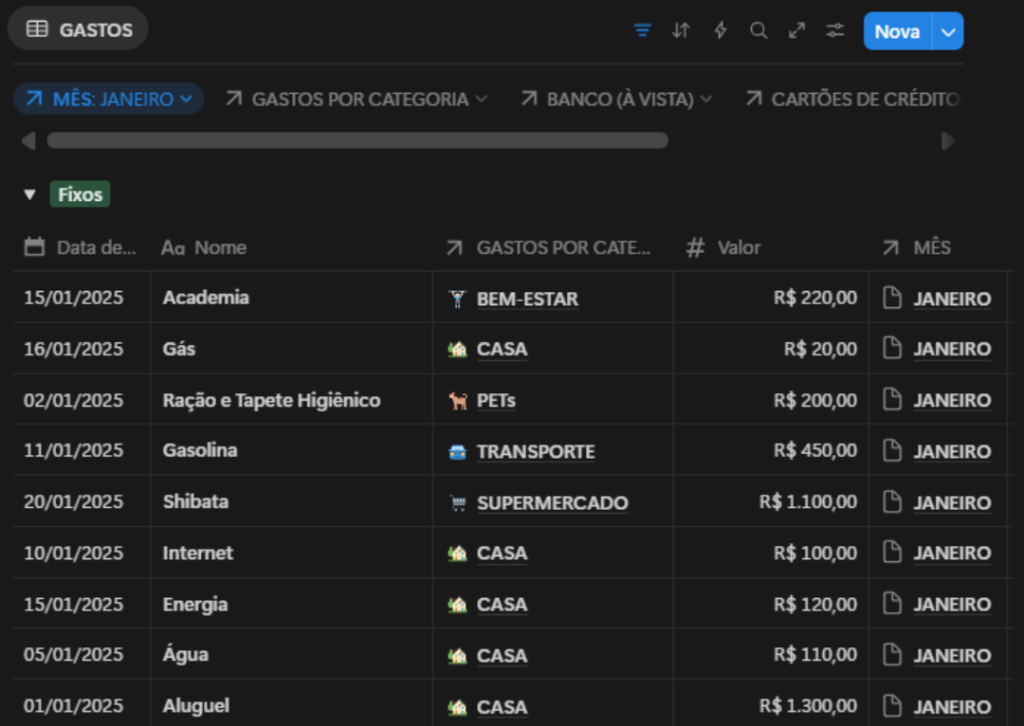Open dropdown arrow next to Nova

(948, 32)
